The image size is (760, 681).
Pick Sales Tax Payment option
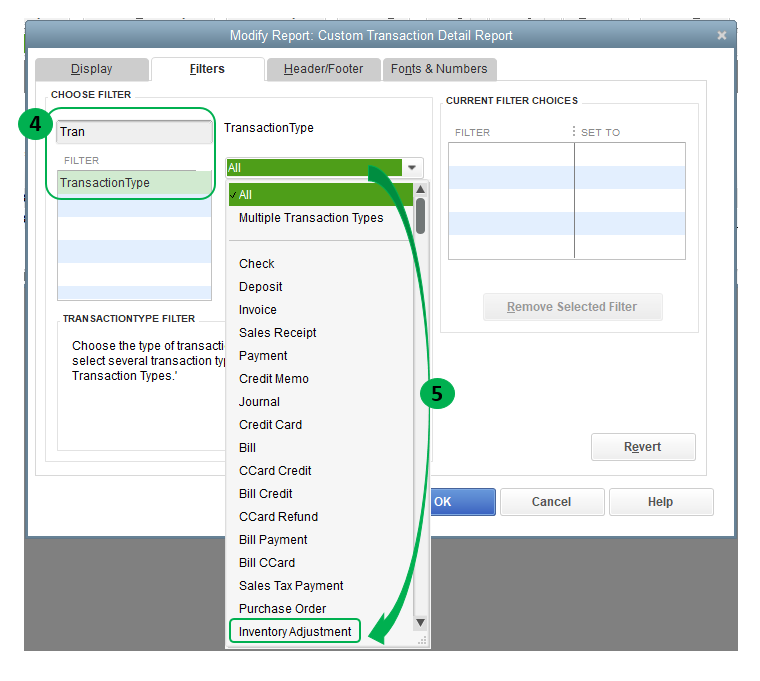291,586
